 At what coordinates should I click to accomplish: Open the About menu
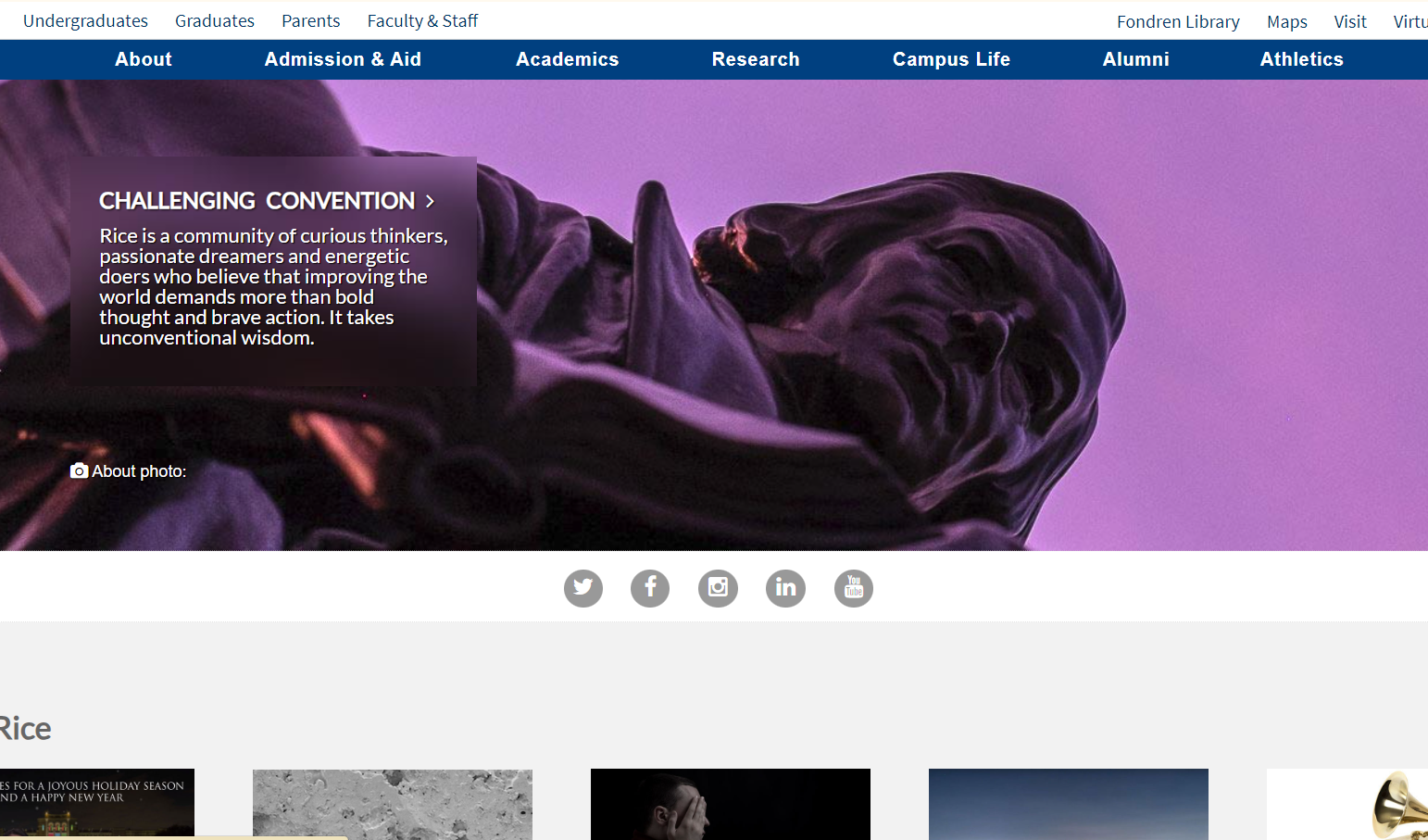point(144,59)
